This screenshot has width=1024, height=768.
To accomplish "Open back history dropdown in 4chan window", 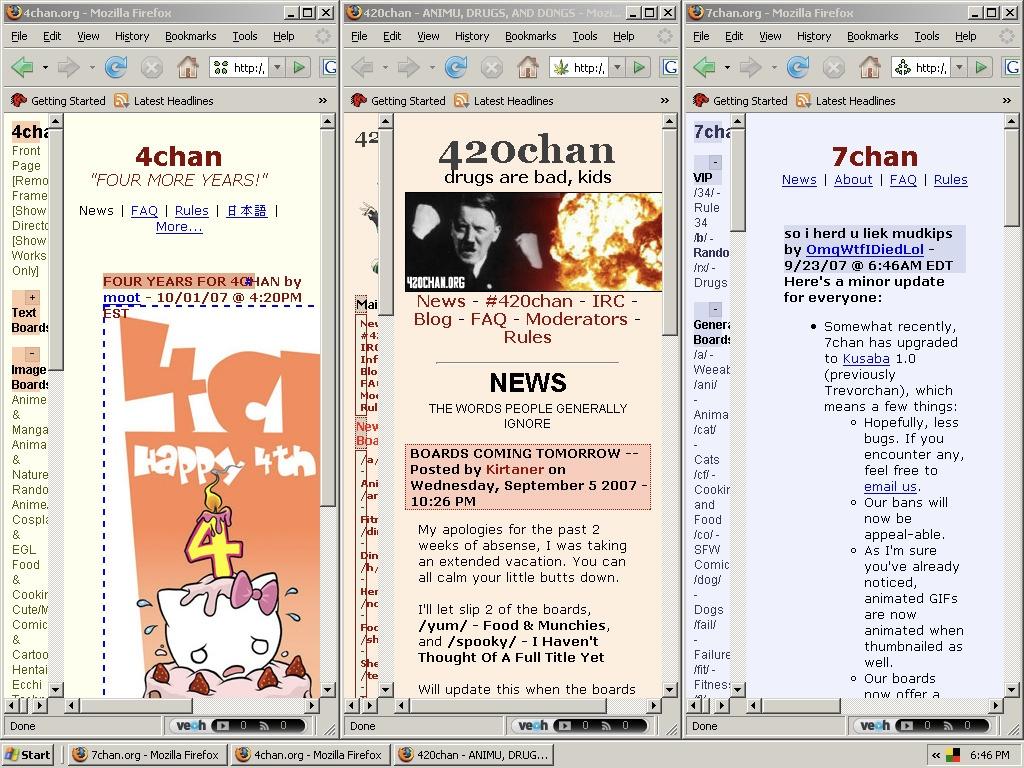I will coord(44,67).
